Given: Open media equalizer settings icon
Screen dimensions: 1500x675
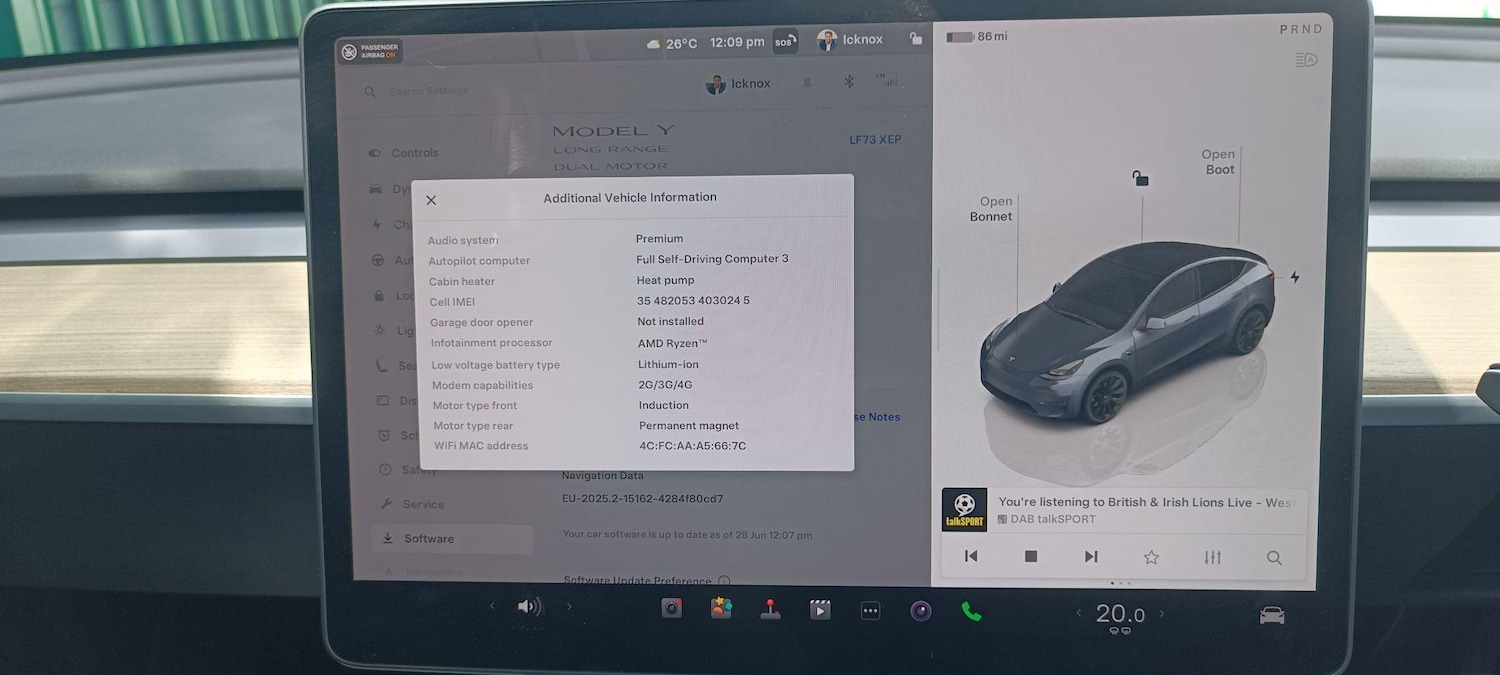Looking at the screenshot, I should pos(1213,557).
